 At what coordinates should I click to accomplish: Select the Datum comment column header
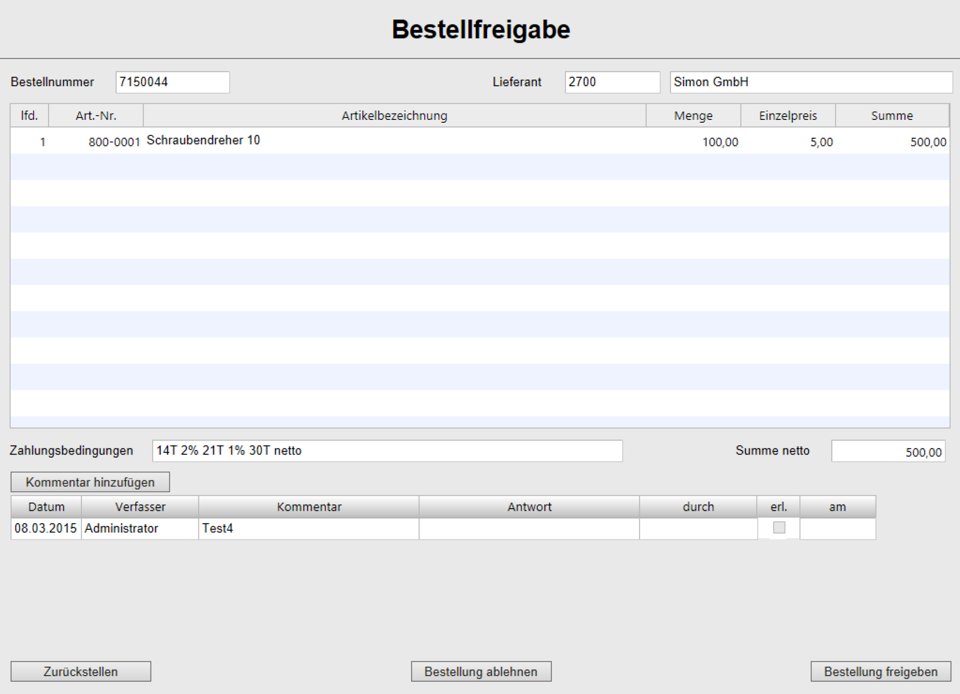(x=46, y=507)
